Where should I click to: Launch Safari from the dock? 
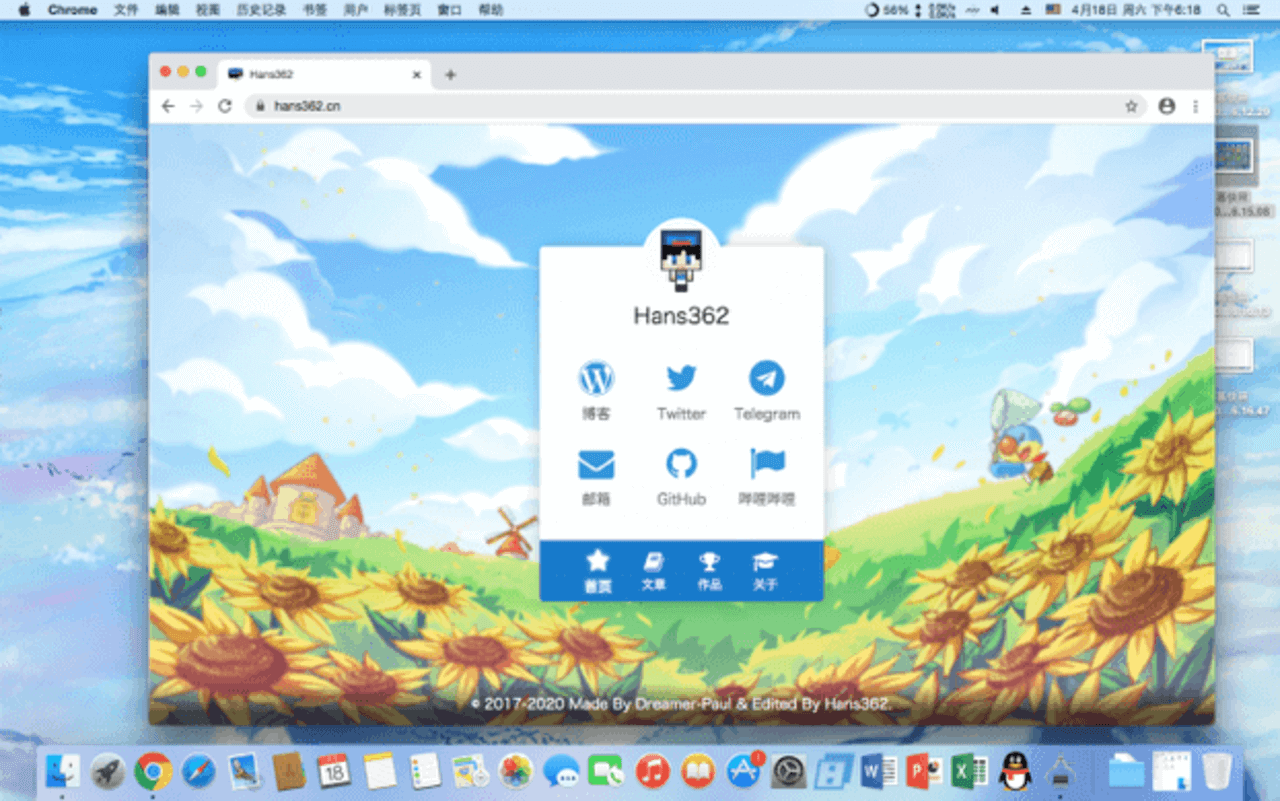tap(198, 771)
